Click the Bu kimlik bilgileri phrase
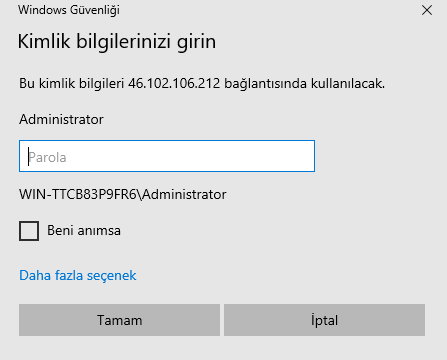The image size is (447, 360). (x=71, y=84)
